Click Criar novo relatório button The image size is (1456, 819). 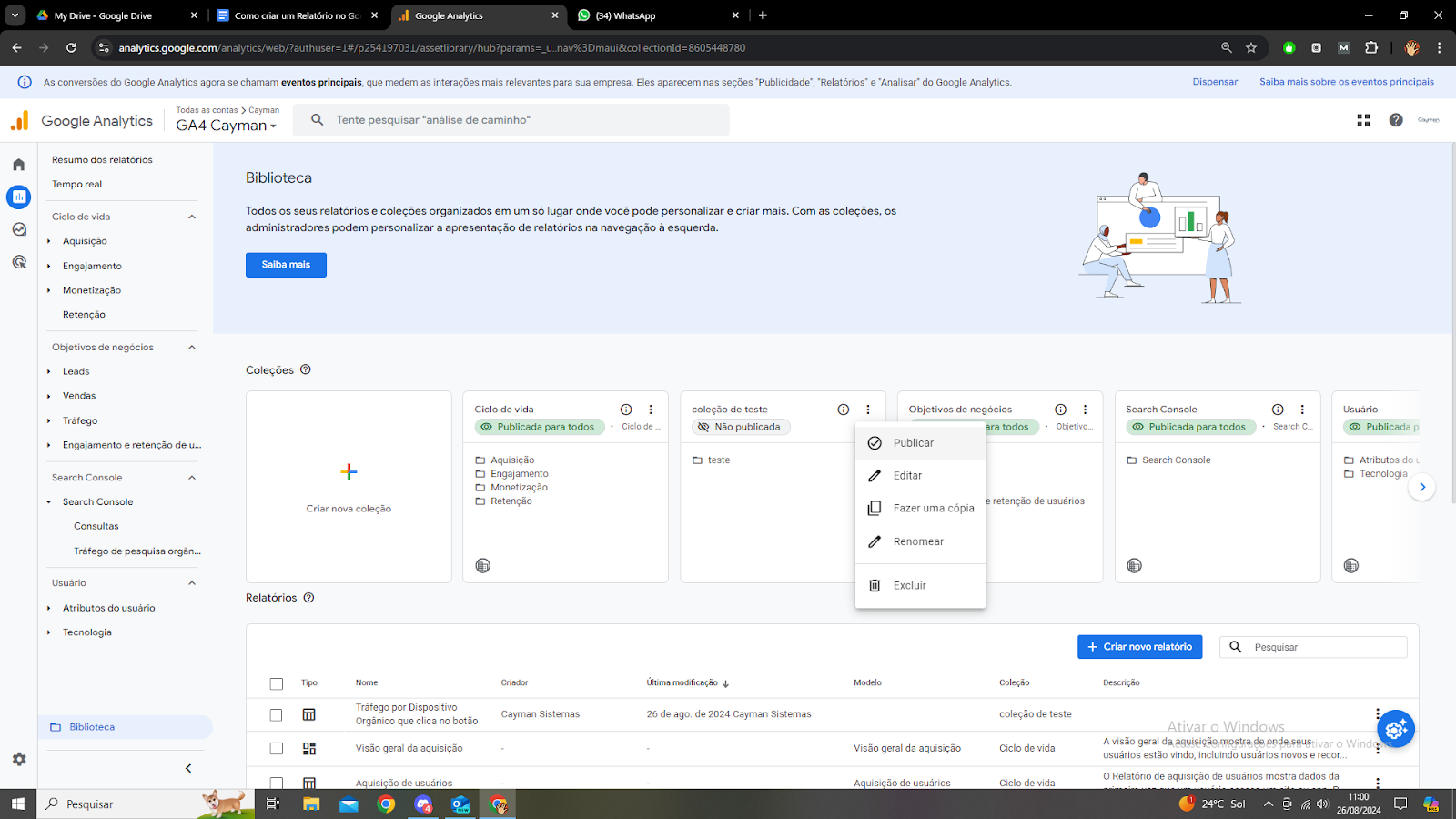coord(1139,647)
